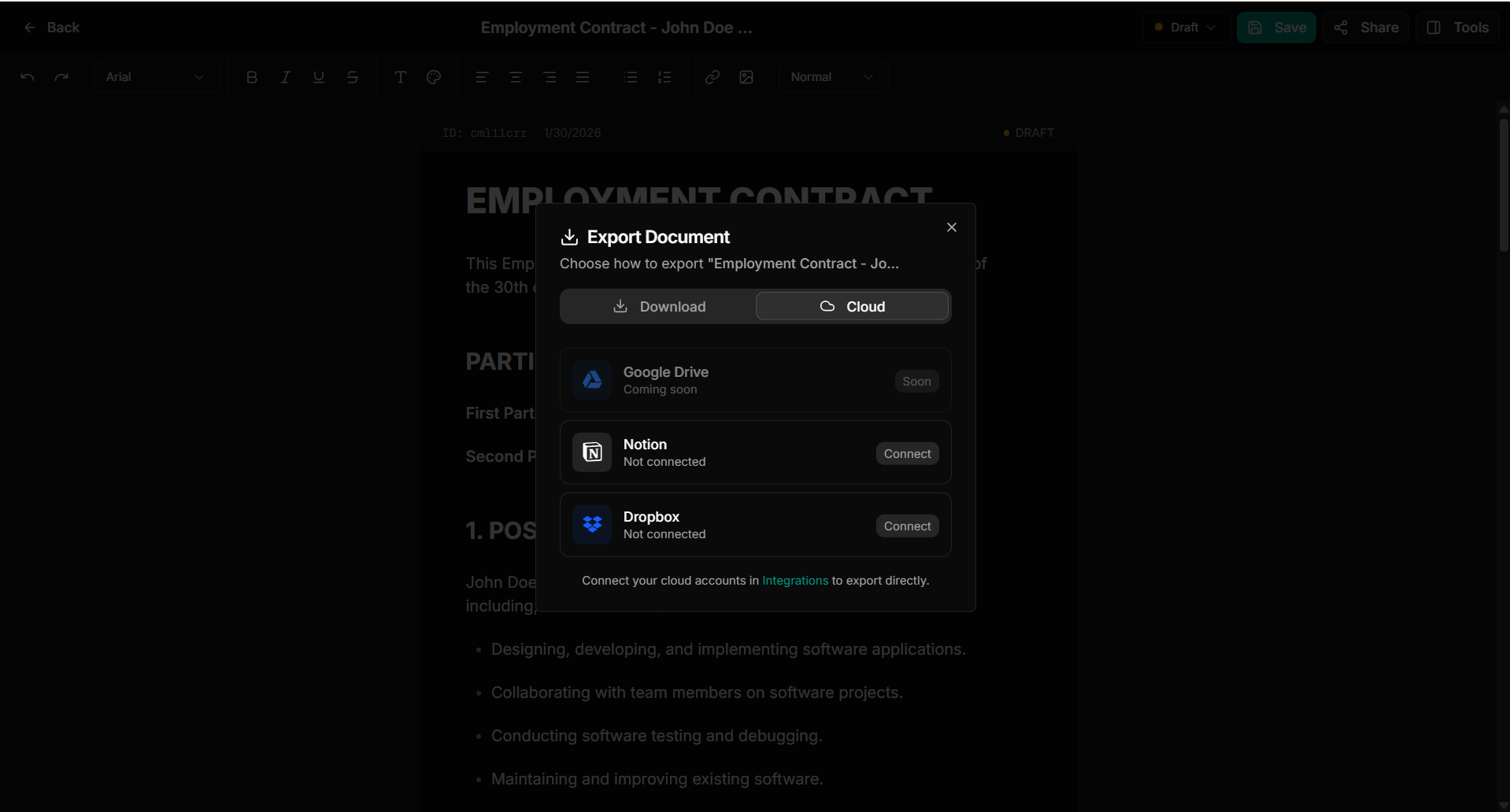
Task: Click the 1/30/2026 date text
Action: (572, 133)
